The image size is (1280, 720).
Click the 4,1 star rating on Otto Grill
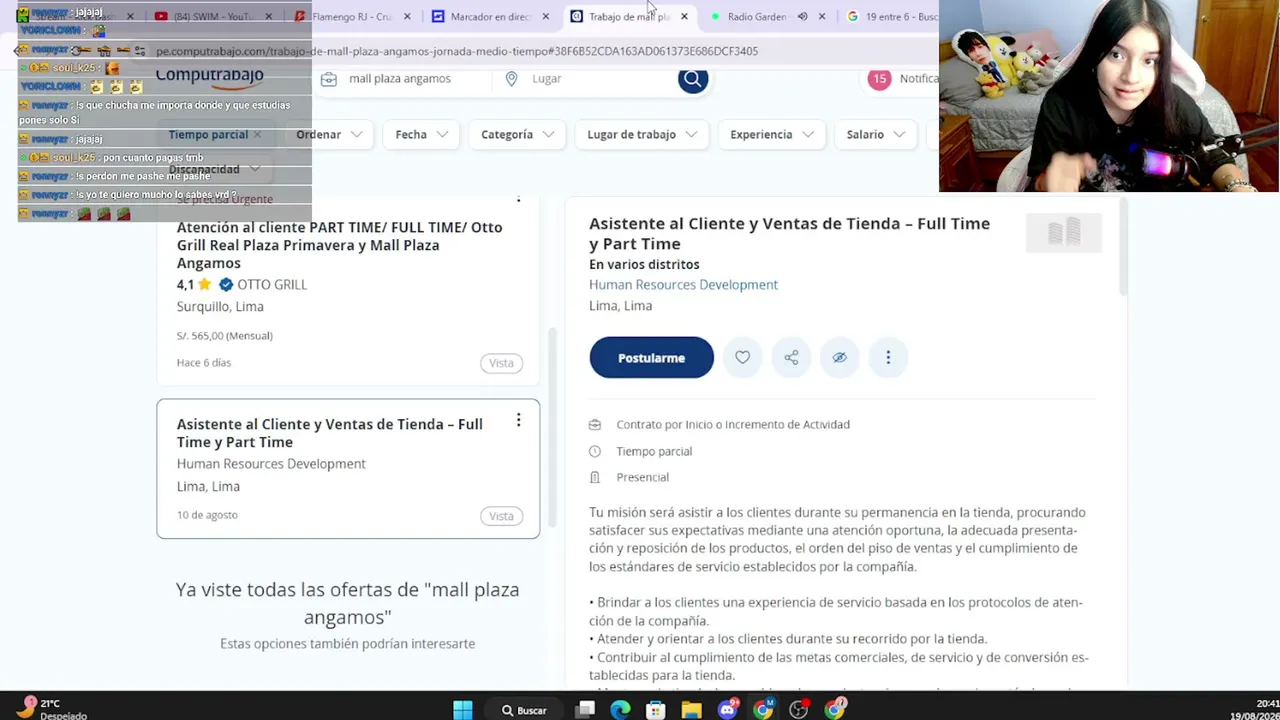click(x=194, y=285)
